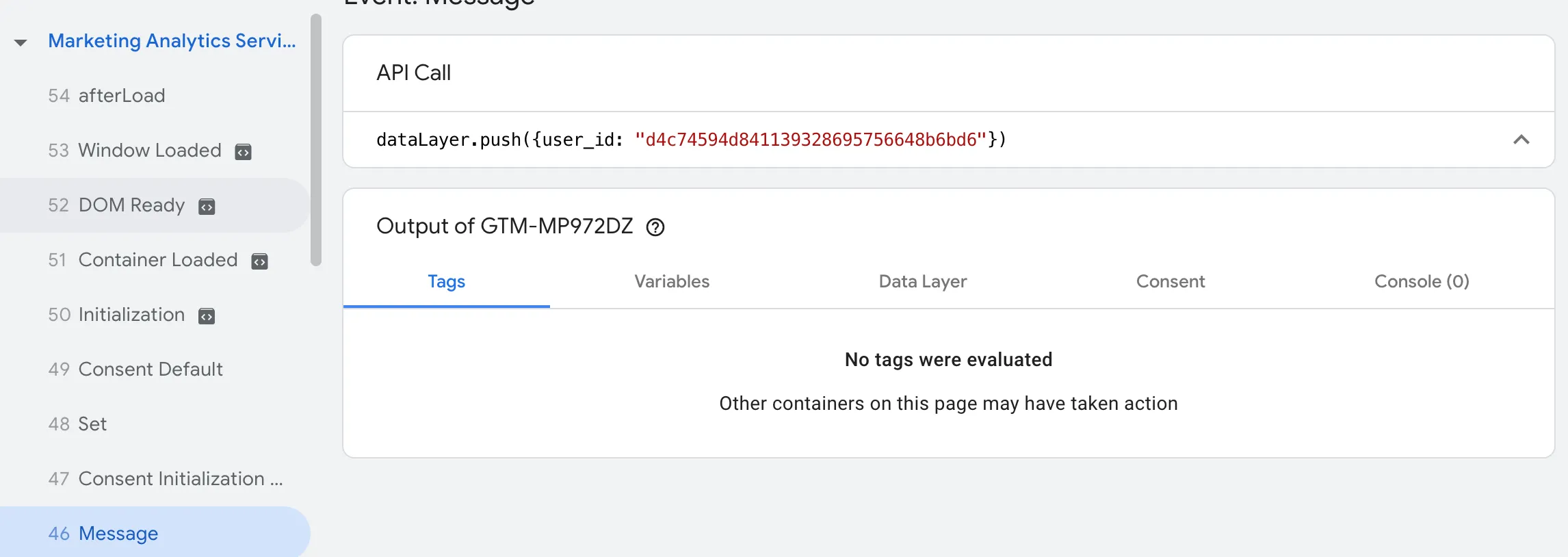Click code icon beside Initialization
The image size is (1568, 557).
tap(207, 316)
